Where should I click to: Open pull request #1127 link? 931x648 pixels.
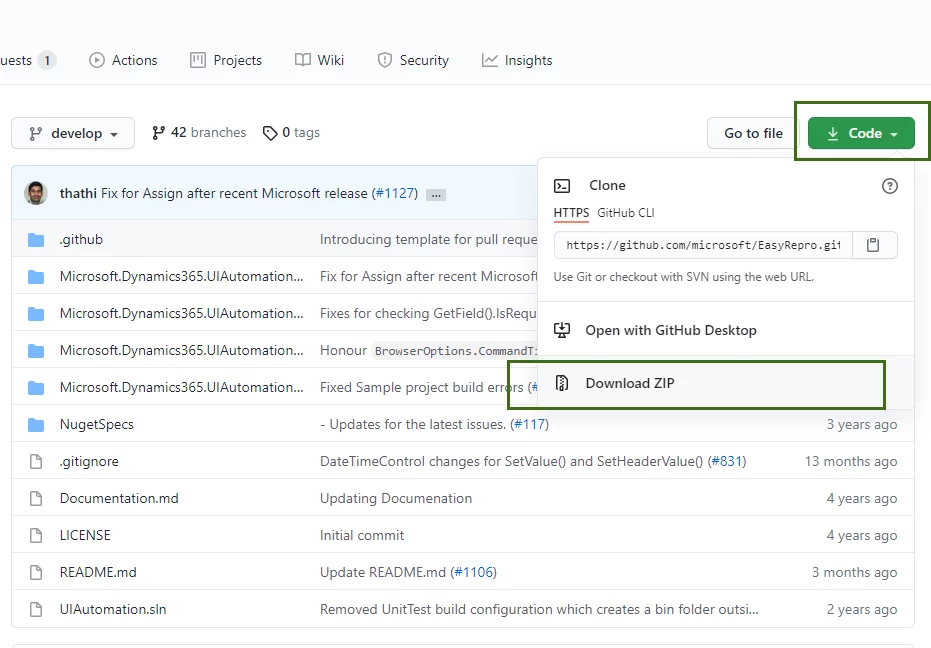395,193
